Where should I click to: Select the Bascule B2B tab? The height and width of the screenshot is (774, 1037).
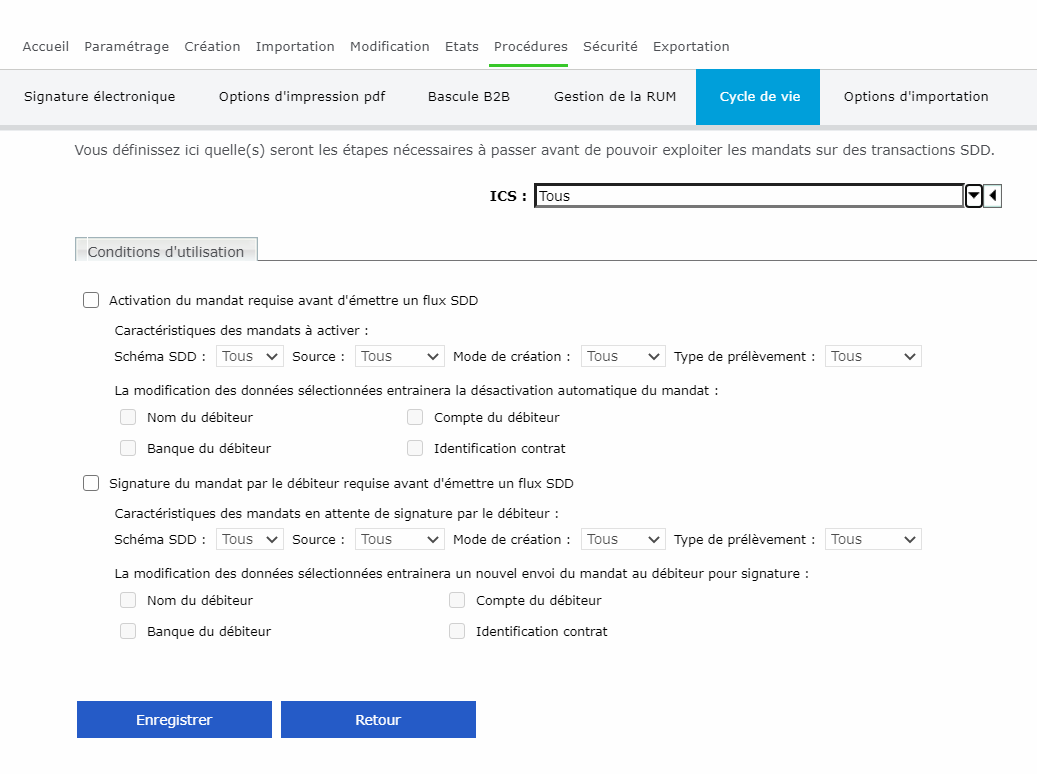coord(469,97)
